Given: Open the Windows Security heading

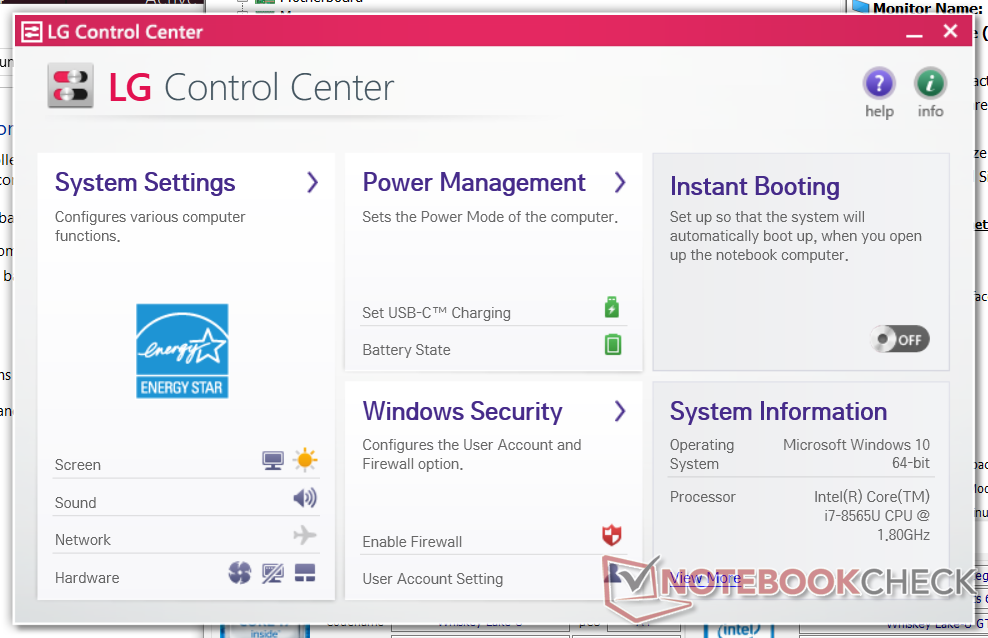Looking at the screenshot, I should click(462, 412).
